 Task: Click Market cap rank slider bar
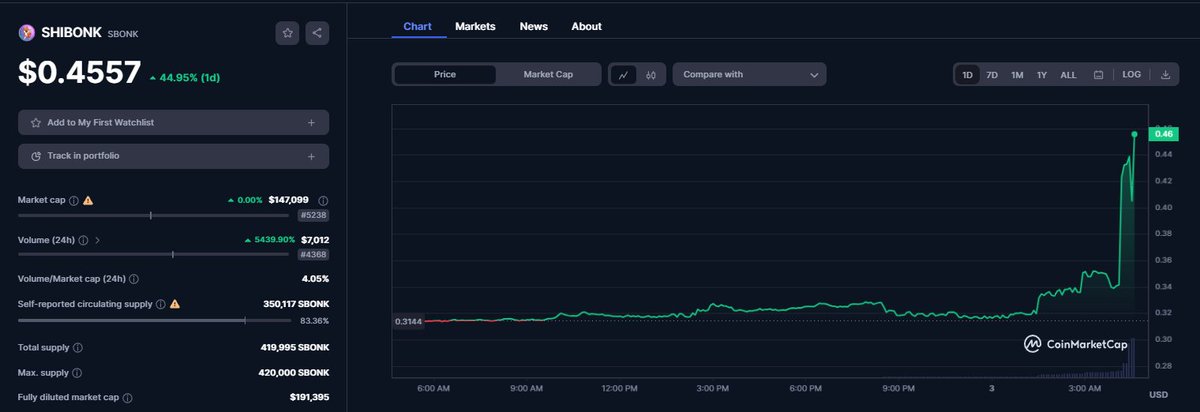[x=153, y=215]
